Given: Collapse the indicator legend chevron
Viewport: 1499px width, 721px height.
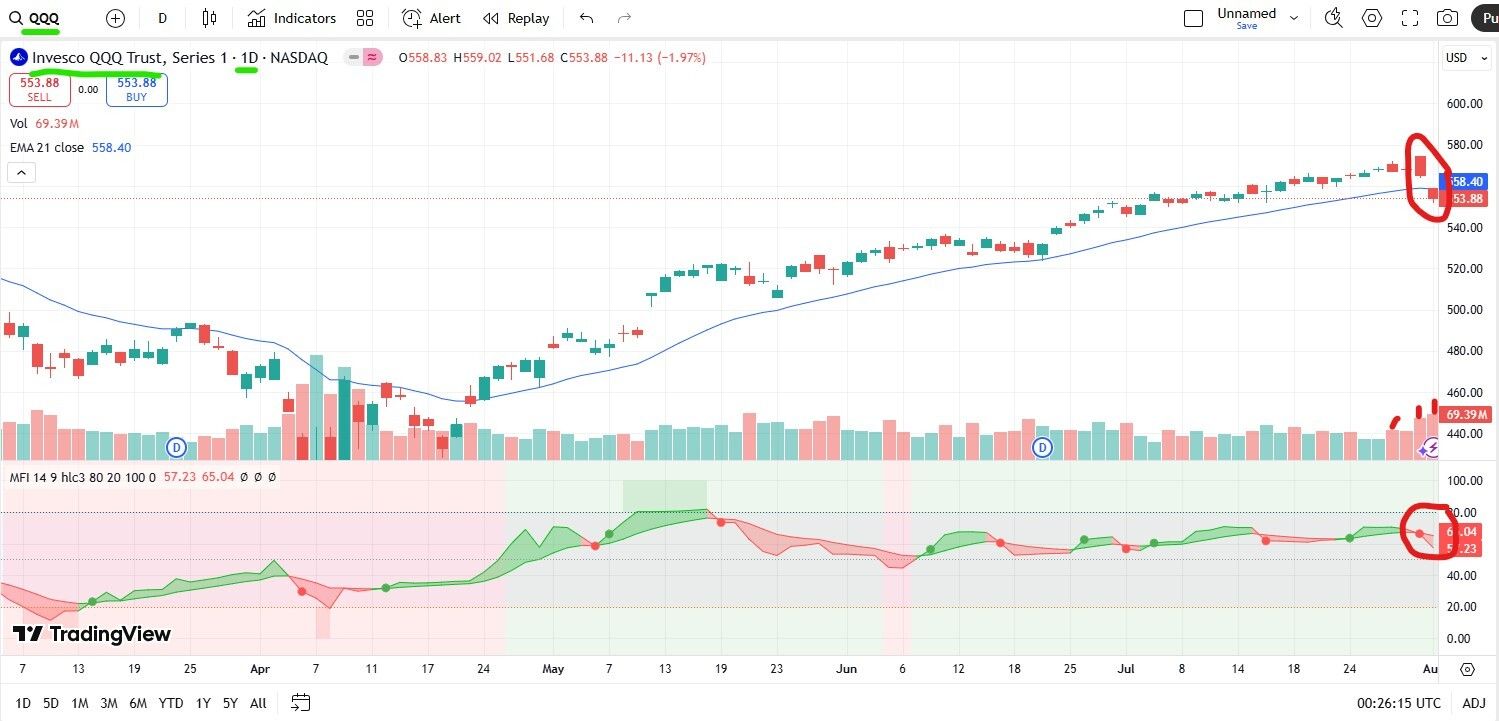Looking at the screenshot, I should coord(22,173).
